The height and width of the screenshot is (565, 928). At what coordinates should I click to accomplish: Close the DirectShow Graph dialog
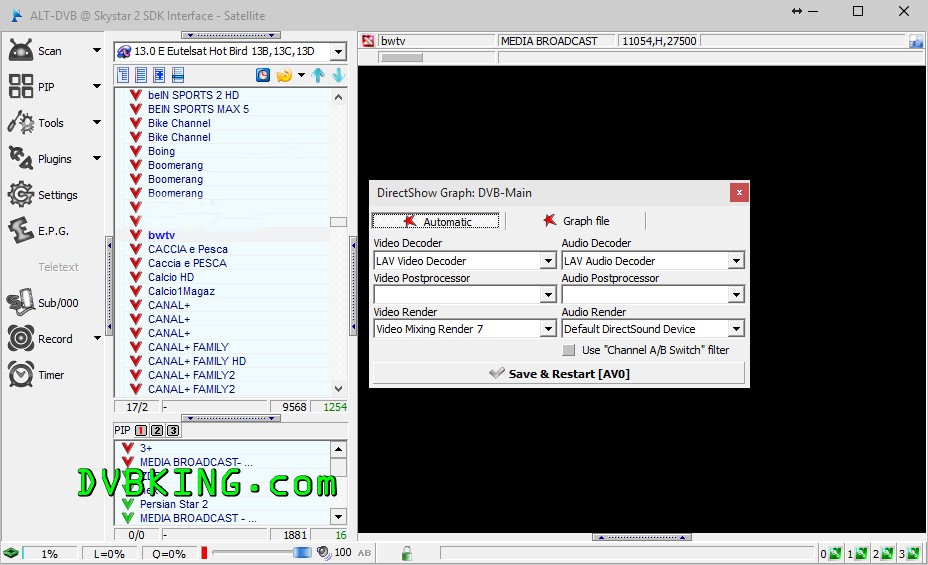pyautogui.click(x=739, y=192)
